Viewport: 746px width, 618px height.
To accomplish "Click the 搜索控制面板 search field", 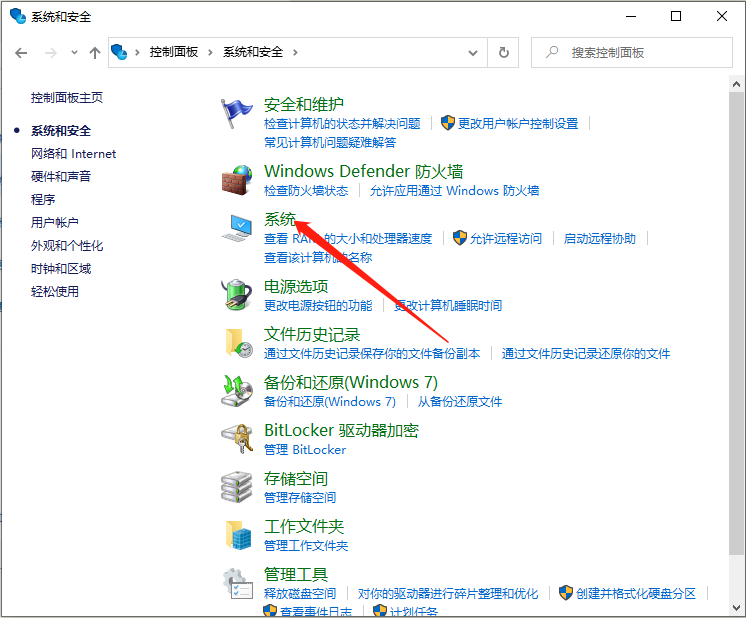I will click(632, 52).
